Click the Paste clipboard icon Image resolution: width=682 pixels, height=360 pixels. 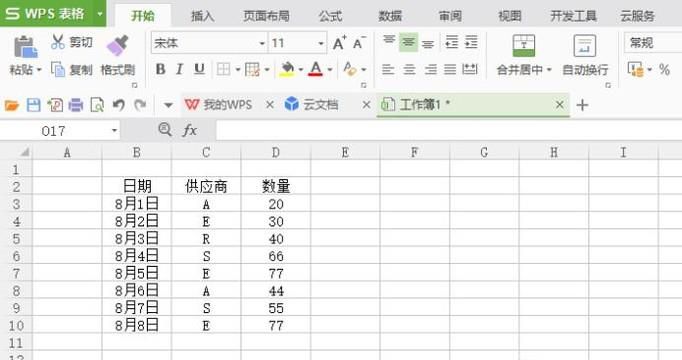coord(25,47)
